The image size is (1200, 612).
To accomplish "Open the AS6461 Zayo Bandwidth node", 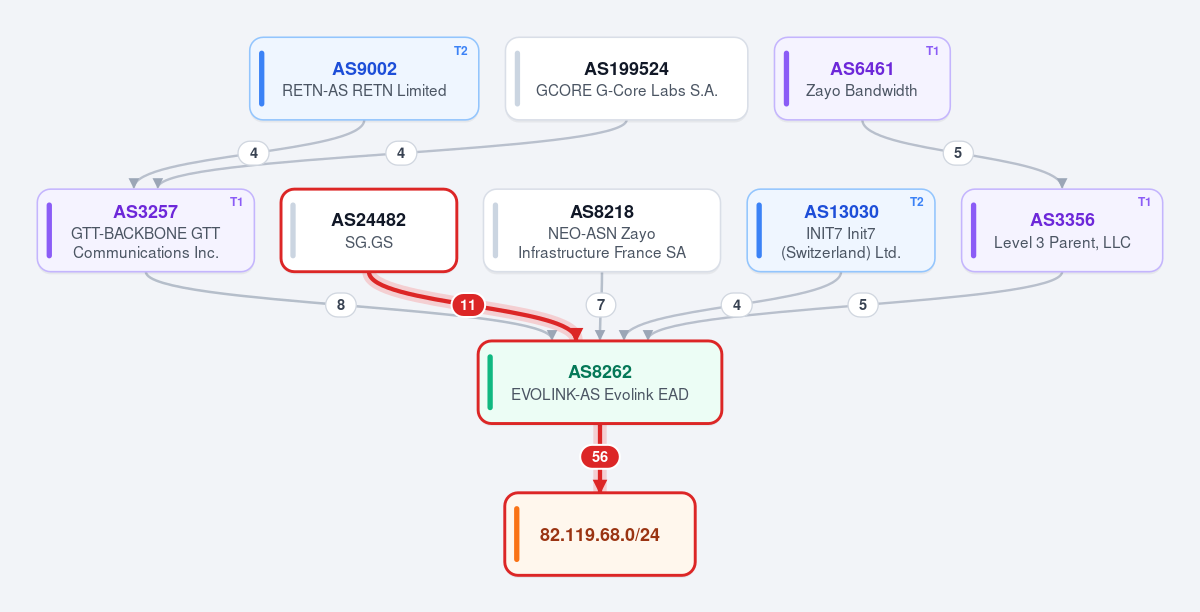I will tap(862, 79).
